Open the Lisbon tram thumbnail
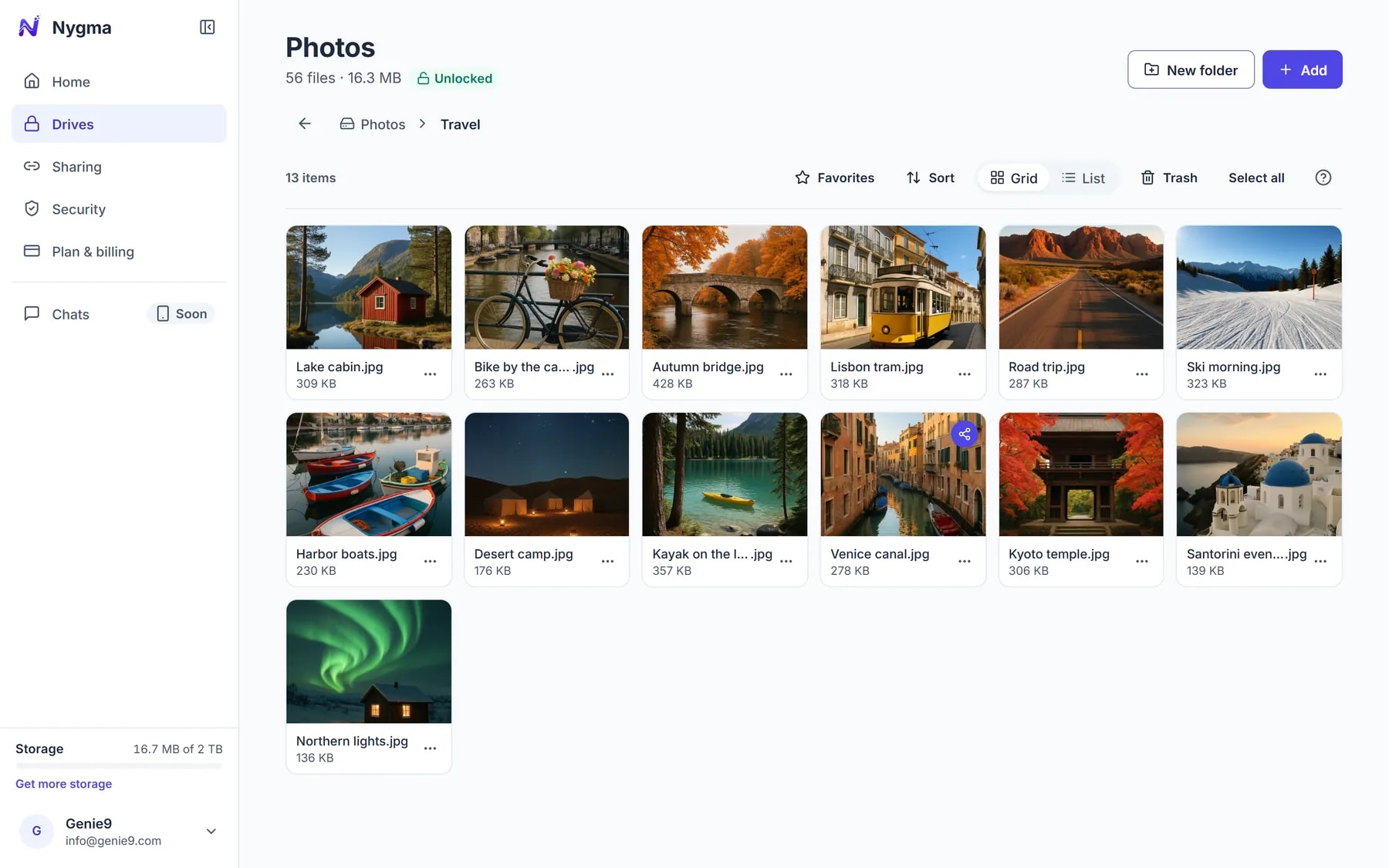This screenshot has width=1389, height=868. click(902, 287)
